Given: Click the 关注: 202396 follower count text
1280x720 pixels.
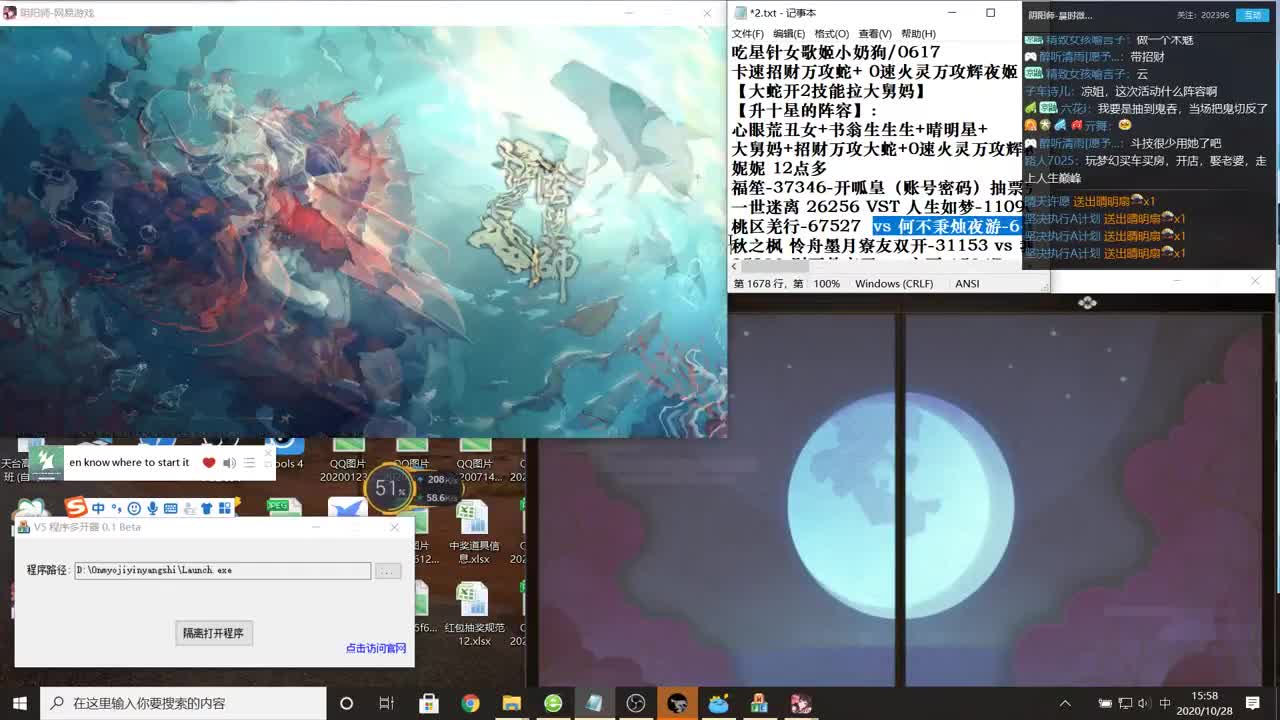Looking at the screenshot, I should point(1202,15).
